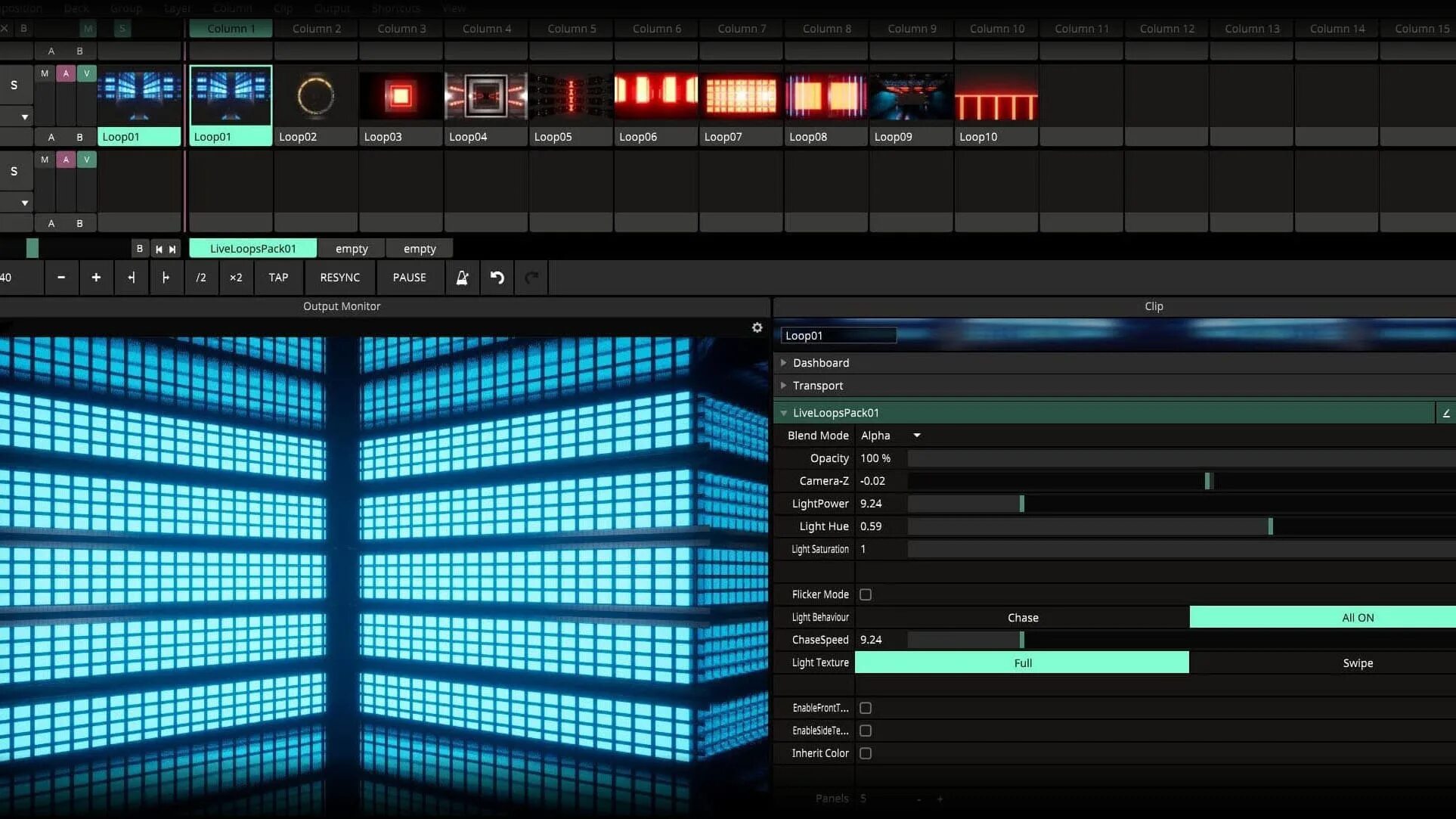Switch to the second empty deck tab
Image resolution: width=1456 pixels, height=819 pixels.
coord(420,249)
